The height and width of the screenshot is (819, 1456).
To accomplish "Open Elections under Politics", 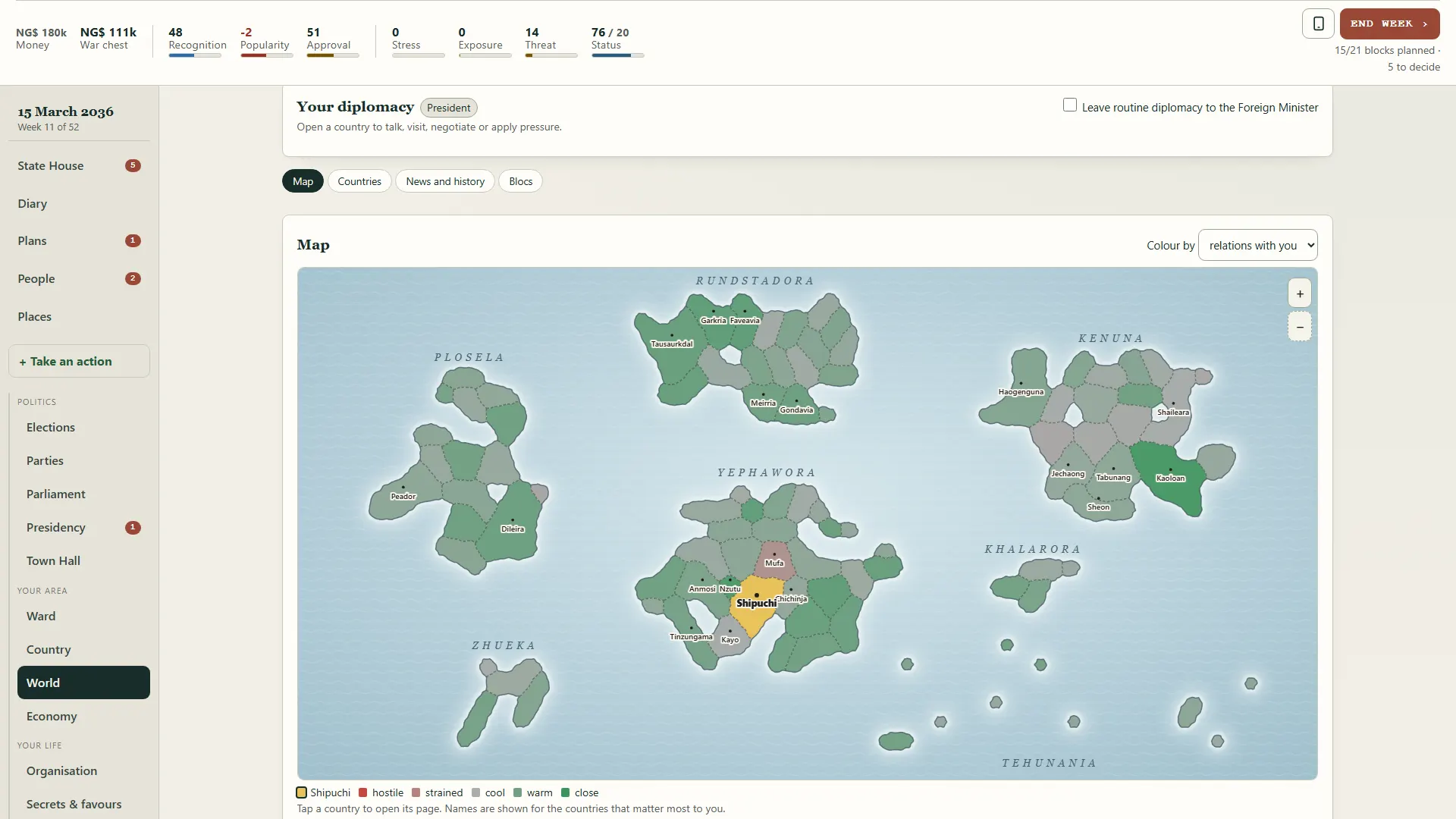I will 83,427.
